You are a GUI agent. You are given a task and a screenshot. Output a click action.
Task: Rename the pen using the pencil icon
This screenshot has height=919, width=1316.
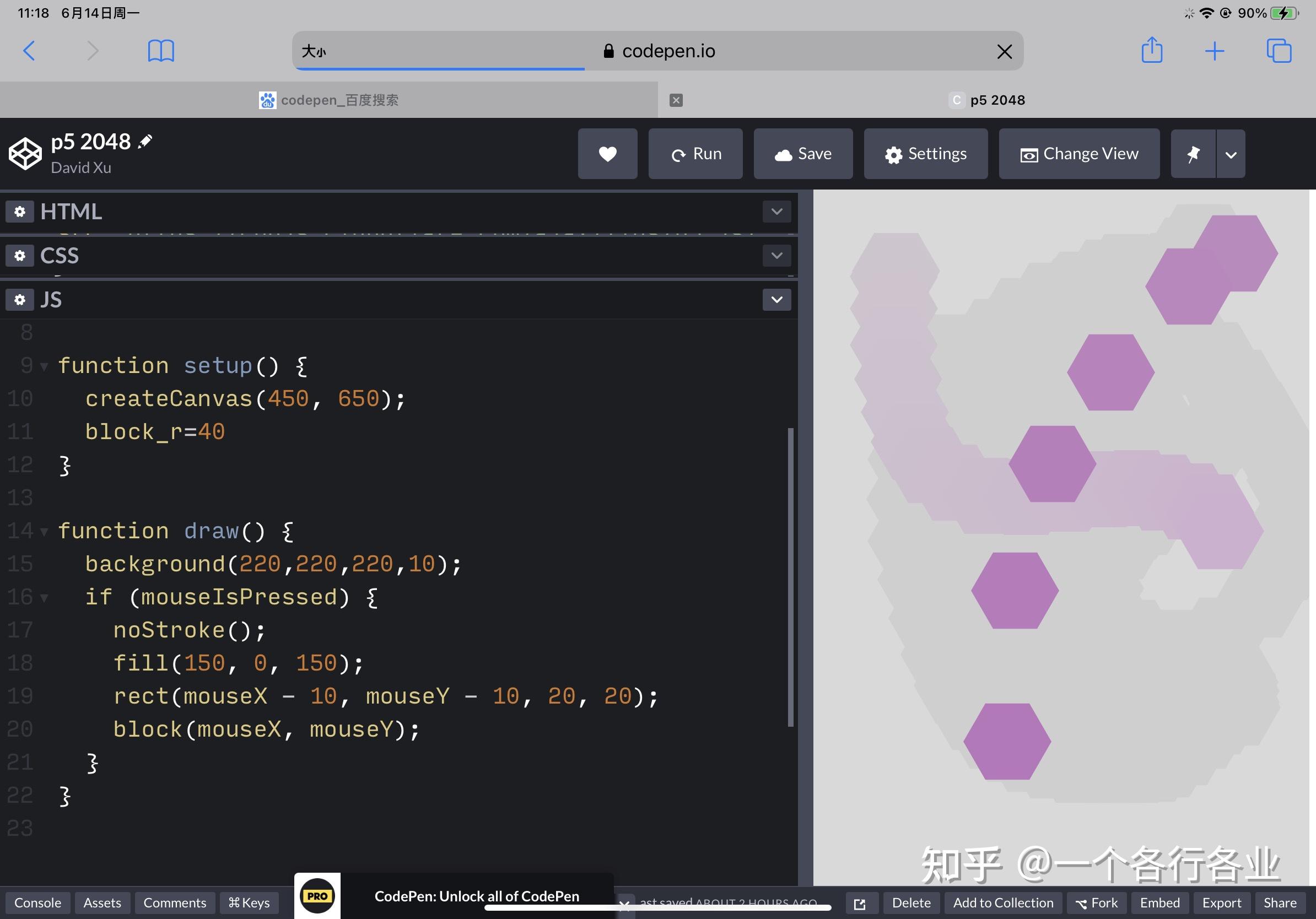145,141
